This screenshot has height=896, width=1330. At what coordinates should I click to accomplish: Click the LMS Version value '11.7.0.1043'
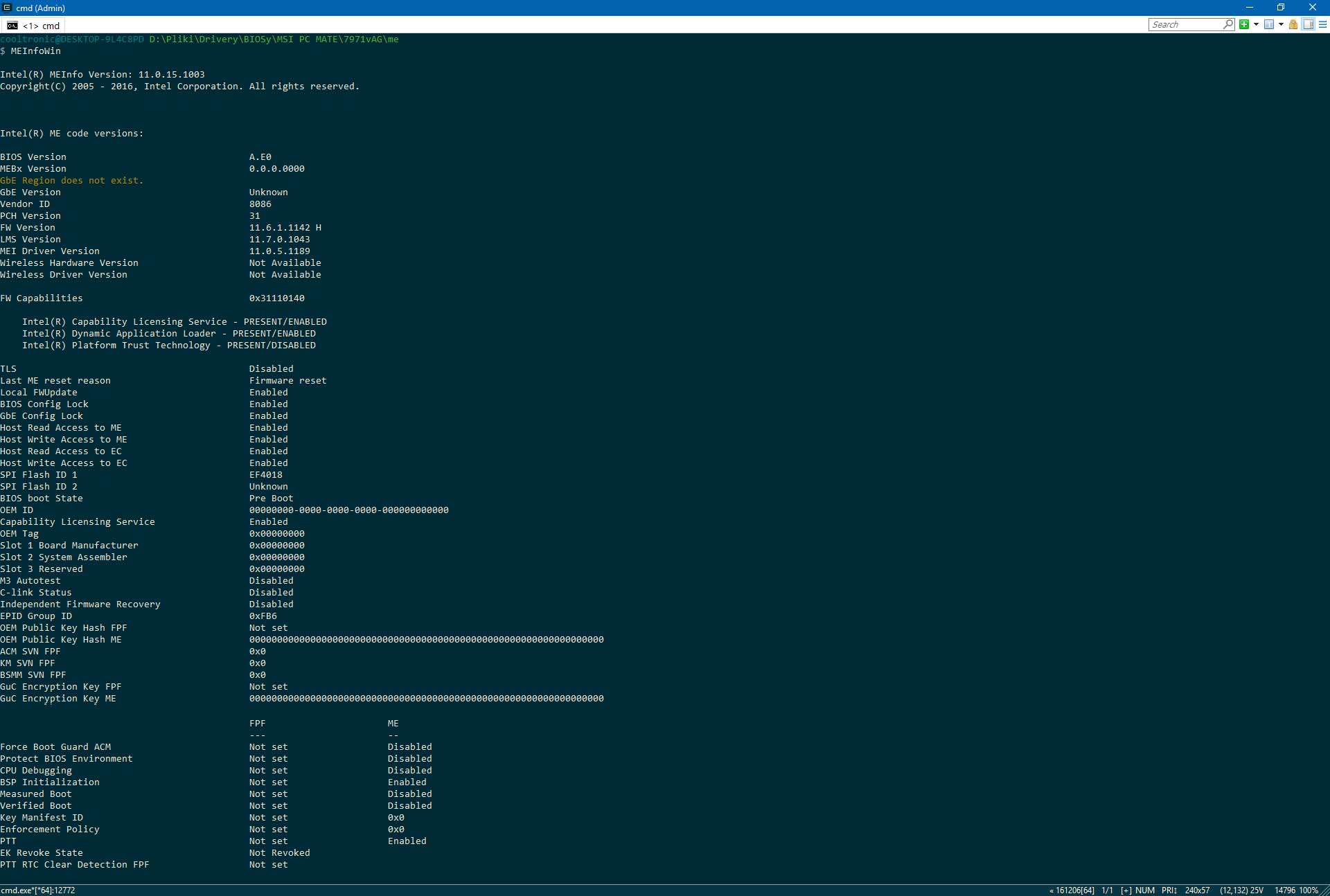tap(280, 240)
